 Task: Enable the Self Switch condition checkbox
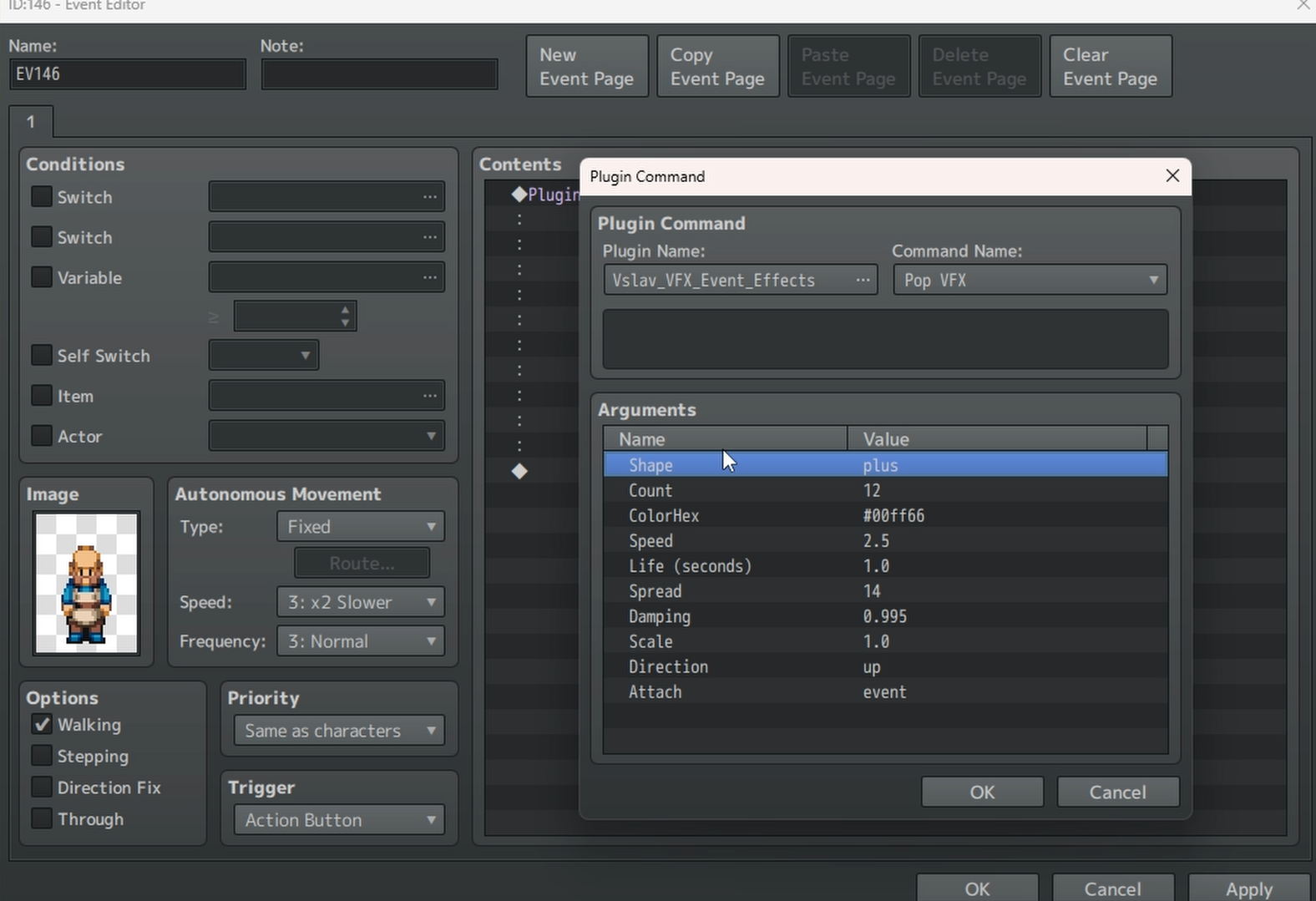(x=42, y=355)
